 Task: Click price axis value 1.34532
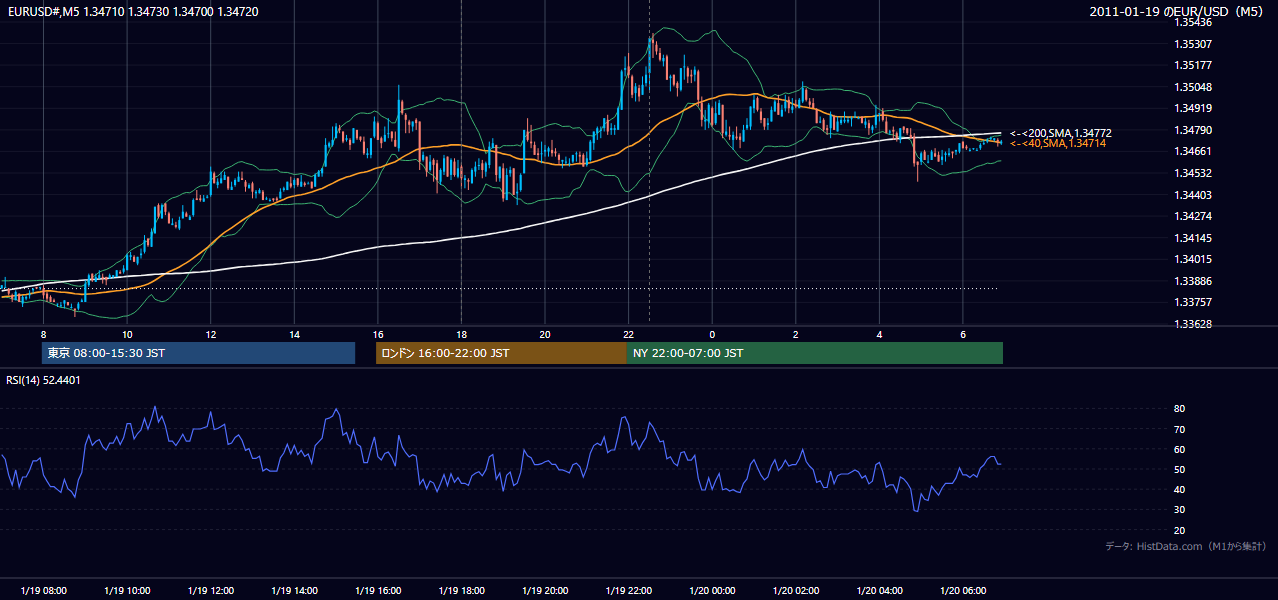1192,173
